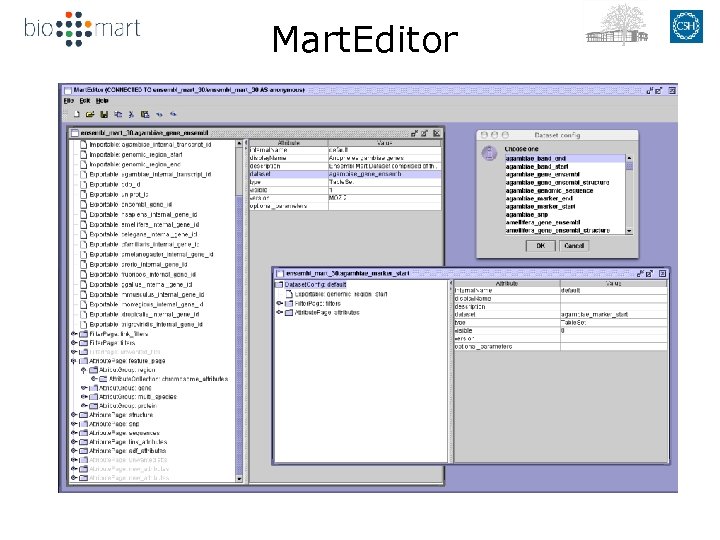The width and height of the screenshot is (720, 540).
Task: Click the OK button in Dataset config
Action: 540,246
